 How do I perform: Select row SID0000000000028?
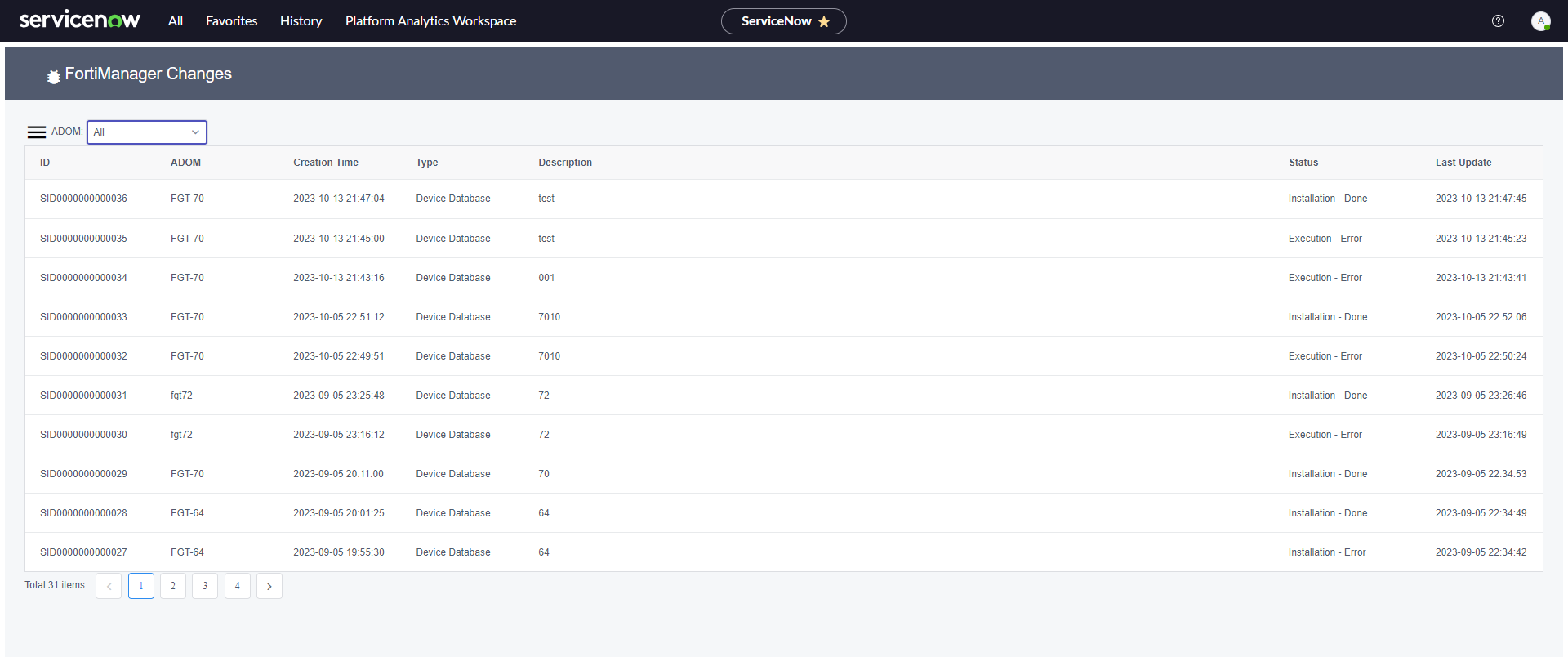pos(784,513)
